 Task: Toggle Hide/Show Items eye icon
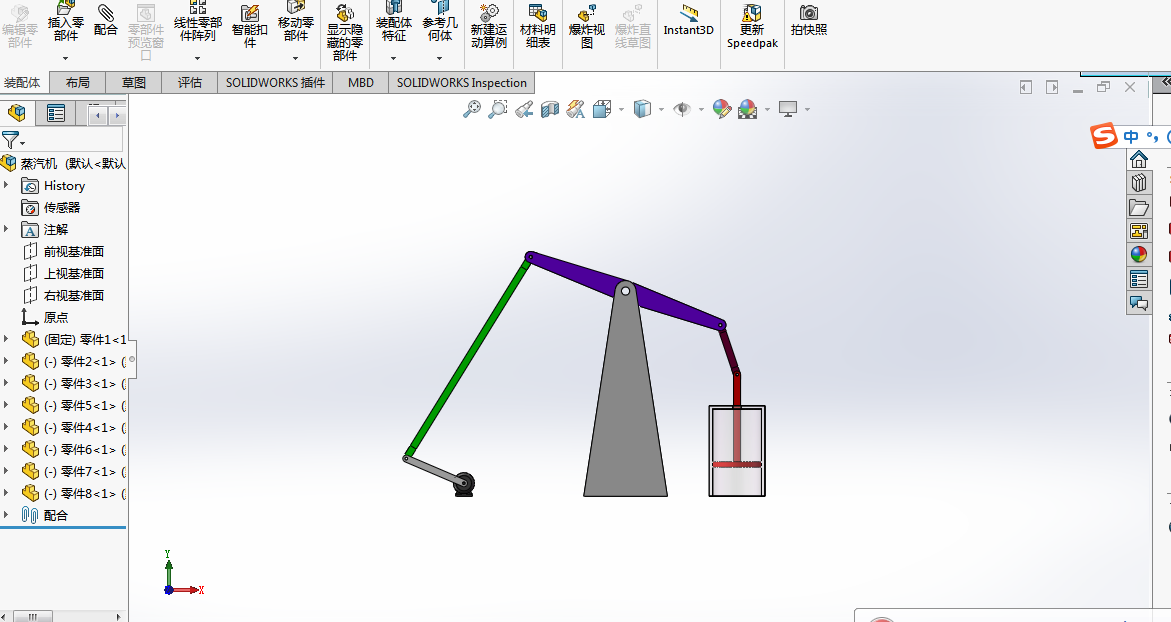[x=682, y=110]
